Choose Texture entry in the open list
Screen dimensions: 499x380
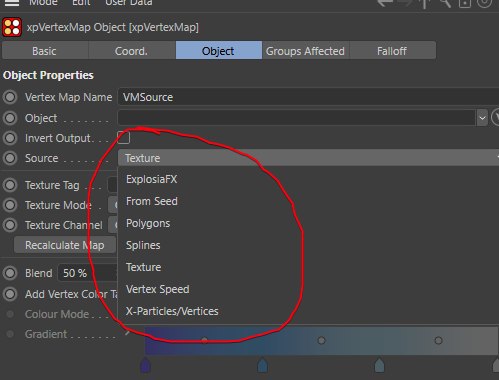coord(143,267)
